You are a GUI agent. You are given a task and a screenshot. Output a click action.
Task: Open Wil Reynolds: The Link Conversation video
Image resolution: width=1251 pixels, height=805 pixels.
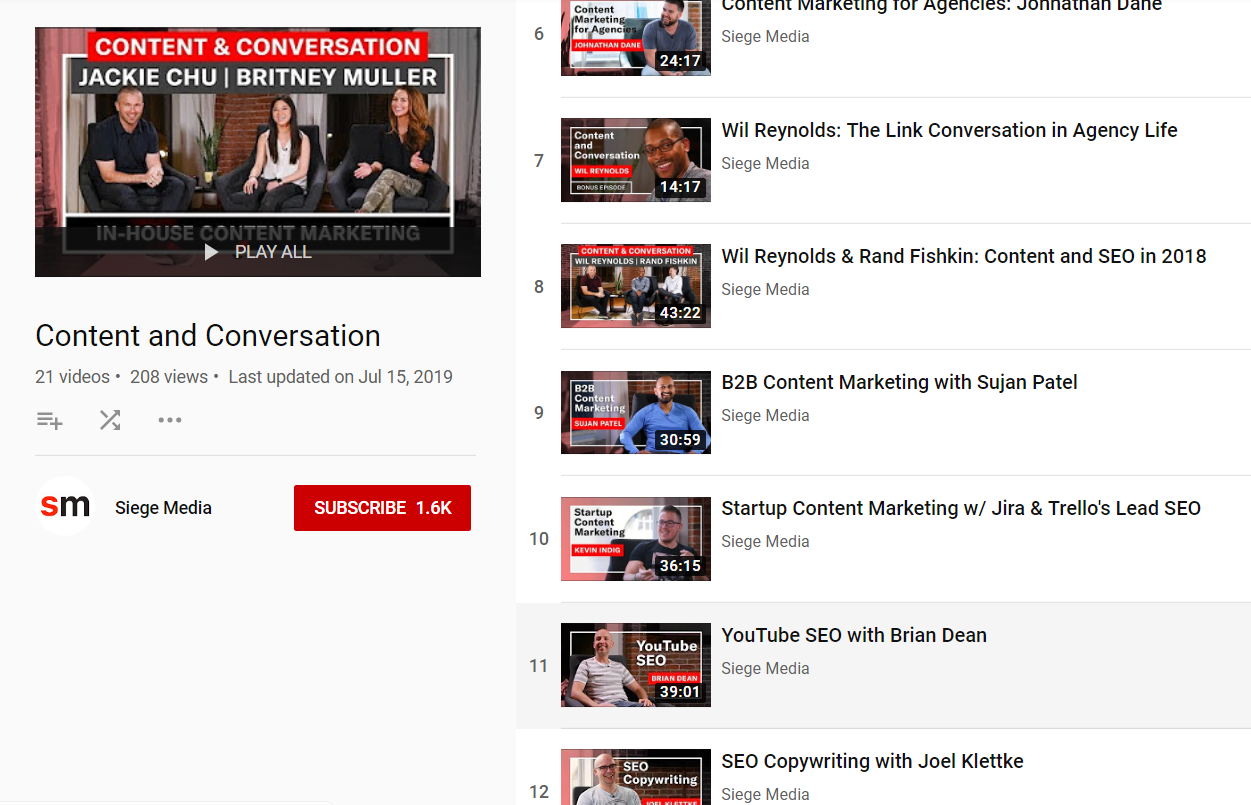pos(949,130)
